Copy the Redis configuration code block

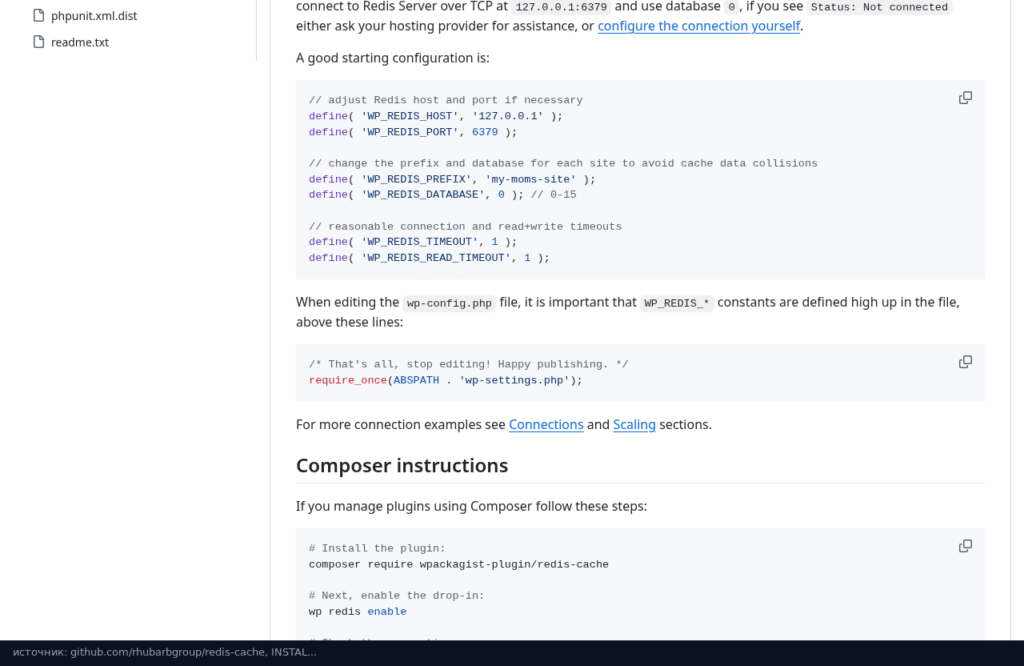point(965,98)
